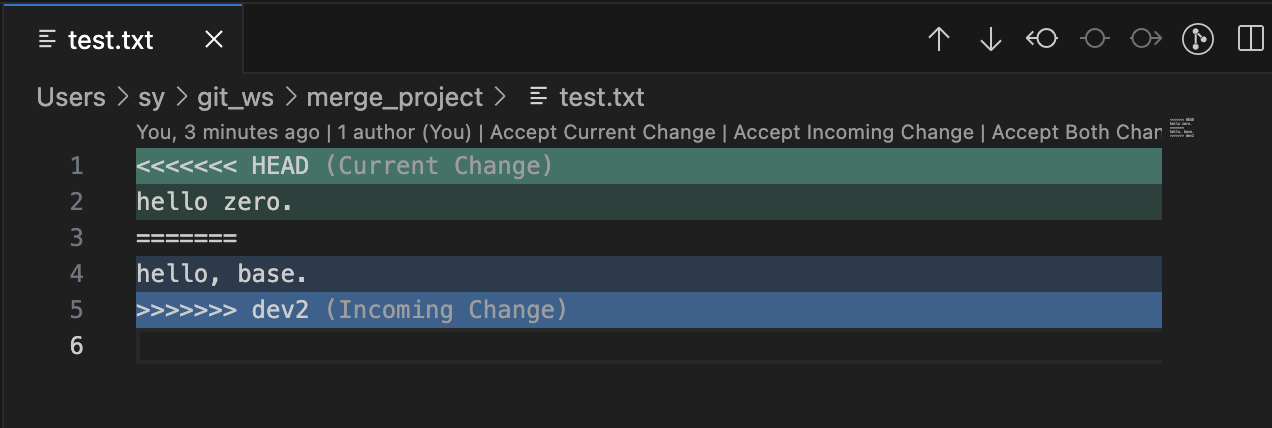1272x428 pixels.
Task: Click the circled git branch icon
Action: pyautogui.click(x=1197, y=39)
